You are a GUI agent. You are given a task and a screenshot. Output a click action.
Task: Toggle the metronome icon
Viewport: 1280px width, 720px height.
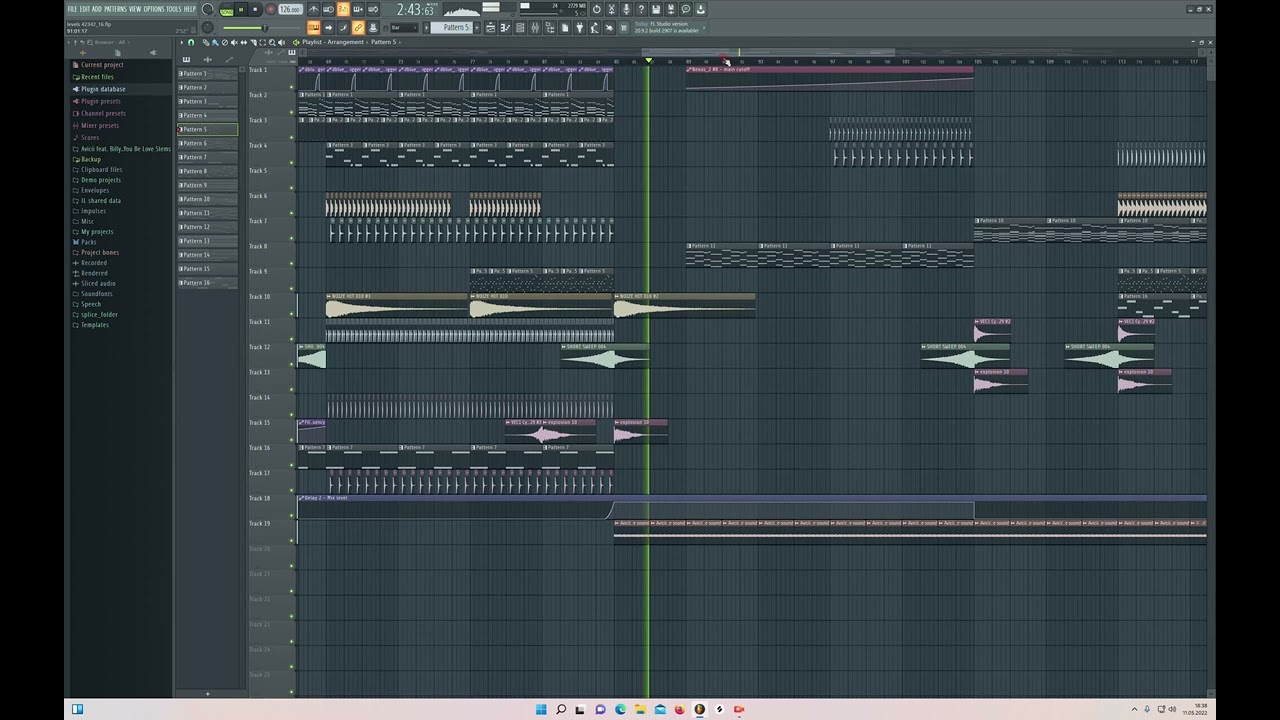[313, 9]
